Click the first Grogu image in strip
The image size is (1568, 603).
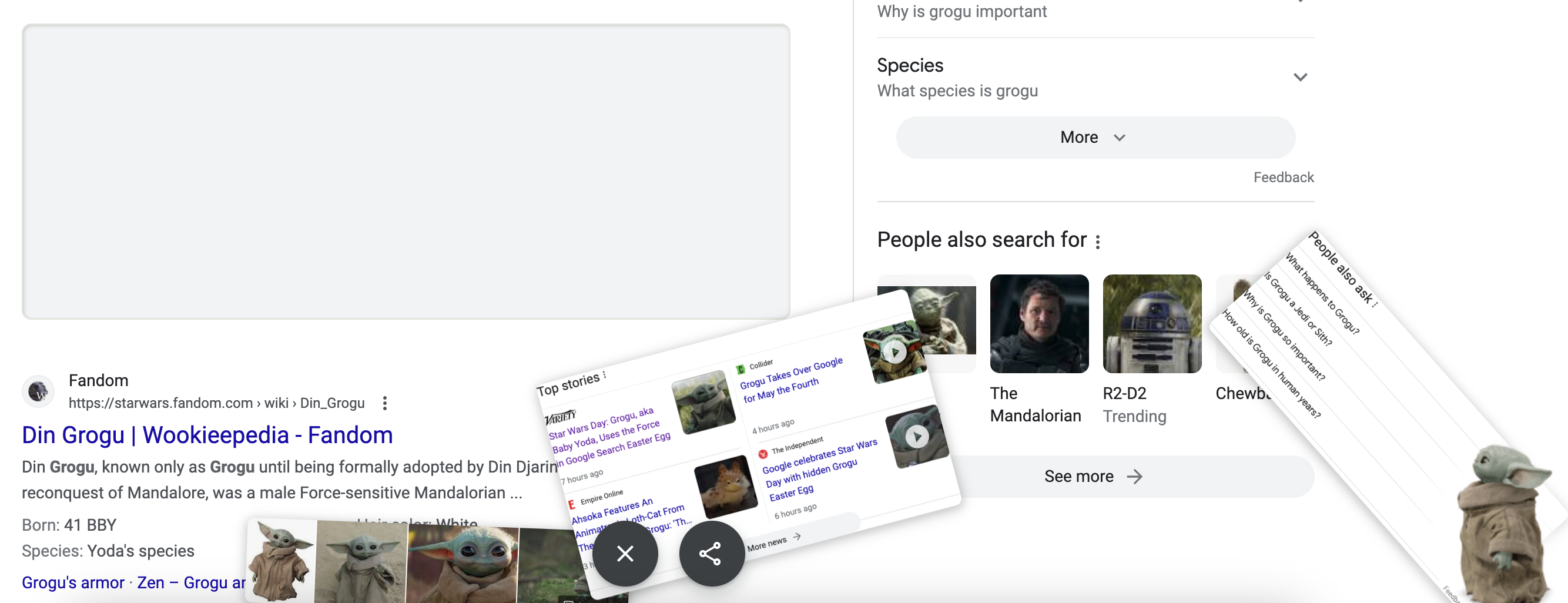[280, 561]
